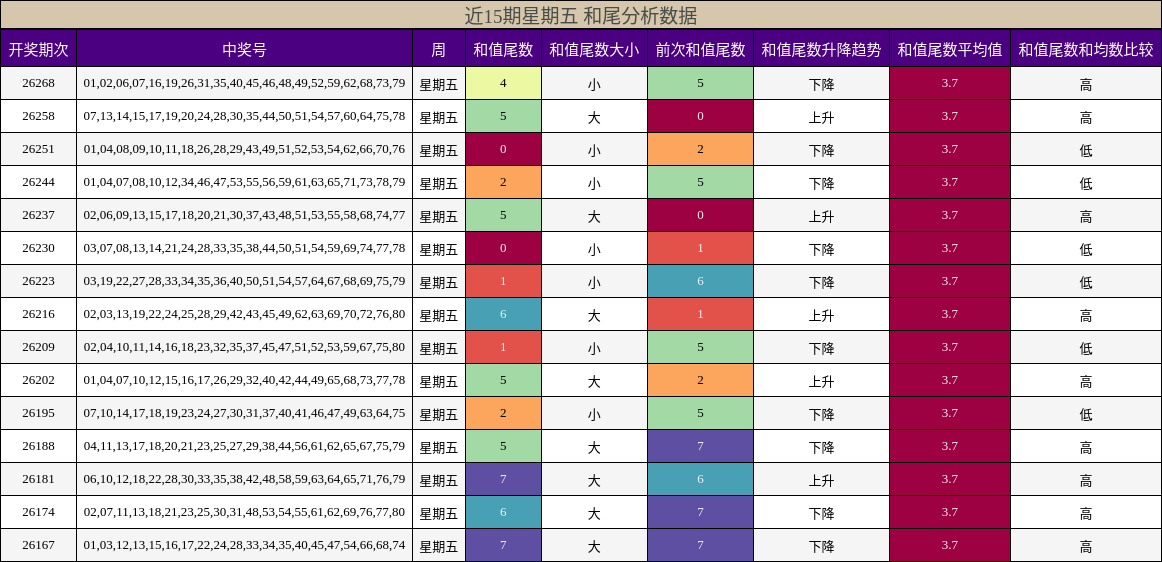Click winning numbers starting 02,03,13,19,22 for 26216
1162x562 pixels.
(245, 314)
